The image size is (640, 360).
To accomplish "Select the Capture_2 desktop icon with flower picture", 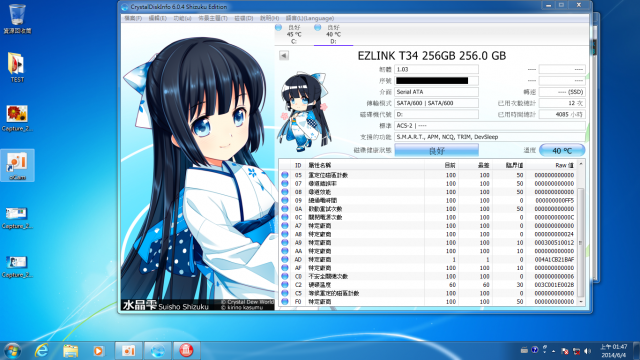I will pyautogui.click(x=17, y=118).
